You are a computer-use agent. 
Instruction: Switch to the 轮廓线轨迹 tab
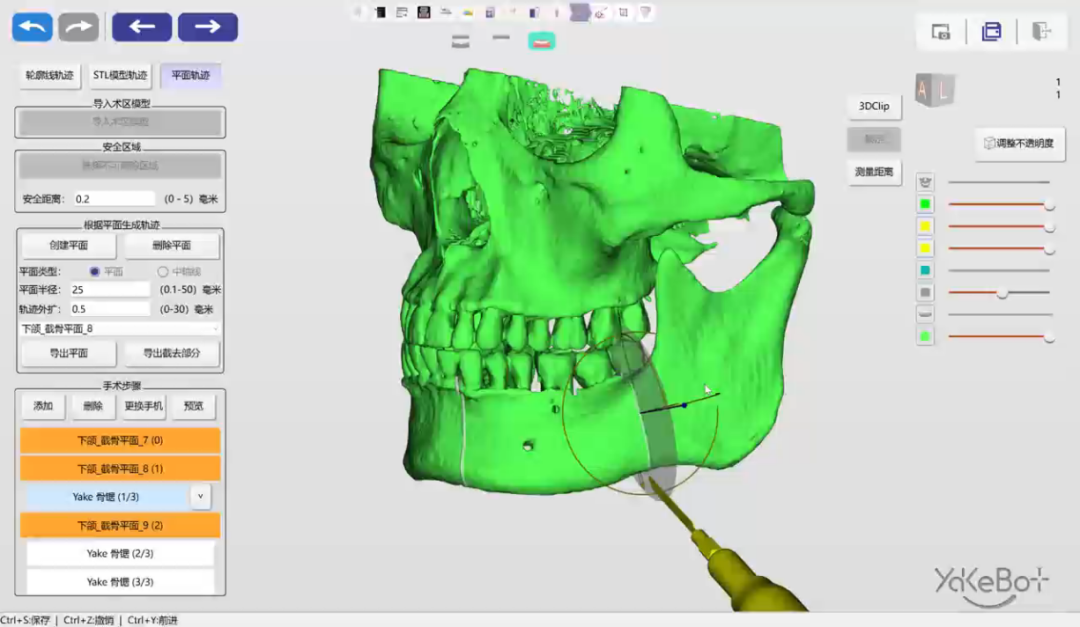click(49, 75)
